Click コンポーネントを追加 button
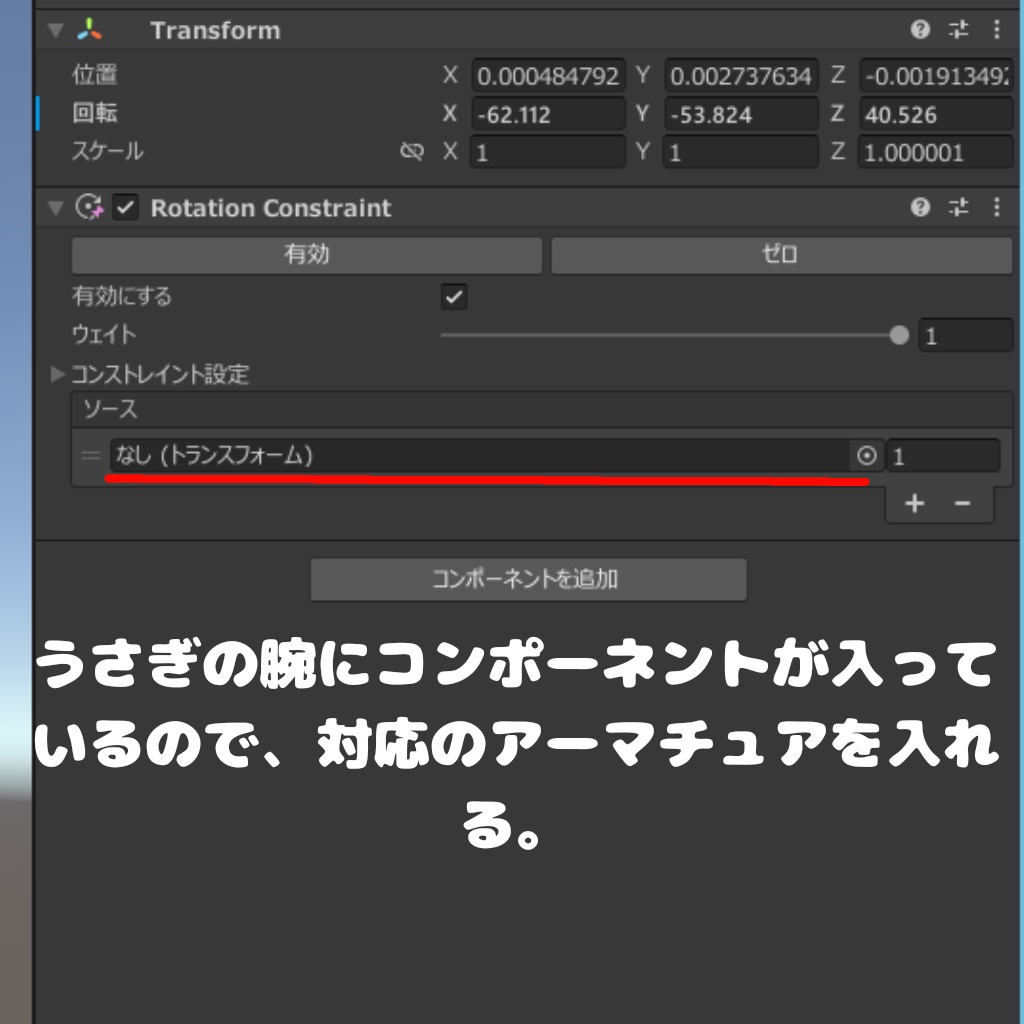The width and height of the screenshot is (1024, 1024). point(528,579)
